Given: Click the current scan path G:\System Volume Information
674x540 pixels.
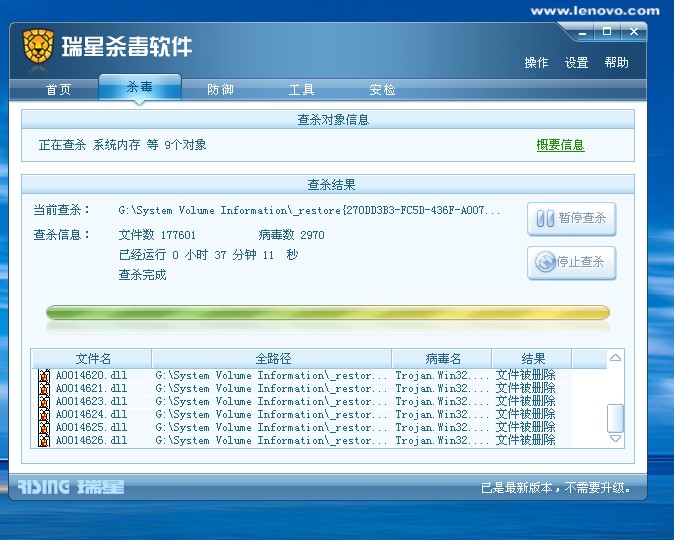Looking at the screenshot, I should point(309,211).
